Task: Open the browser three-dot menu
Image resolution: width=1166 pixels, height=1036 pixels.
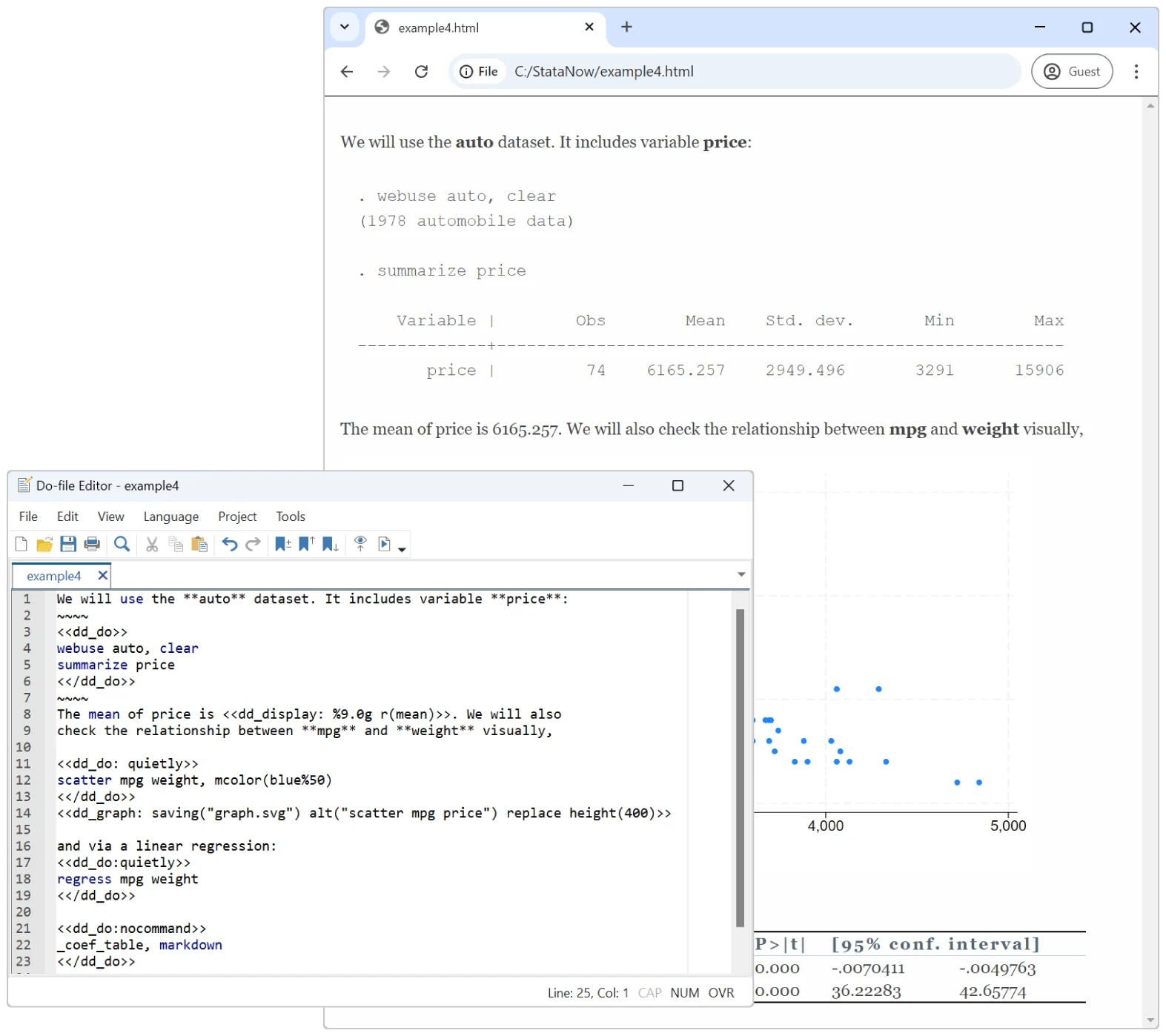Action: click(1136, 72)
